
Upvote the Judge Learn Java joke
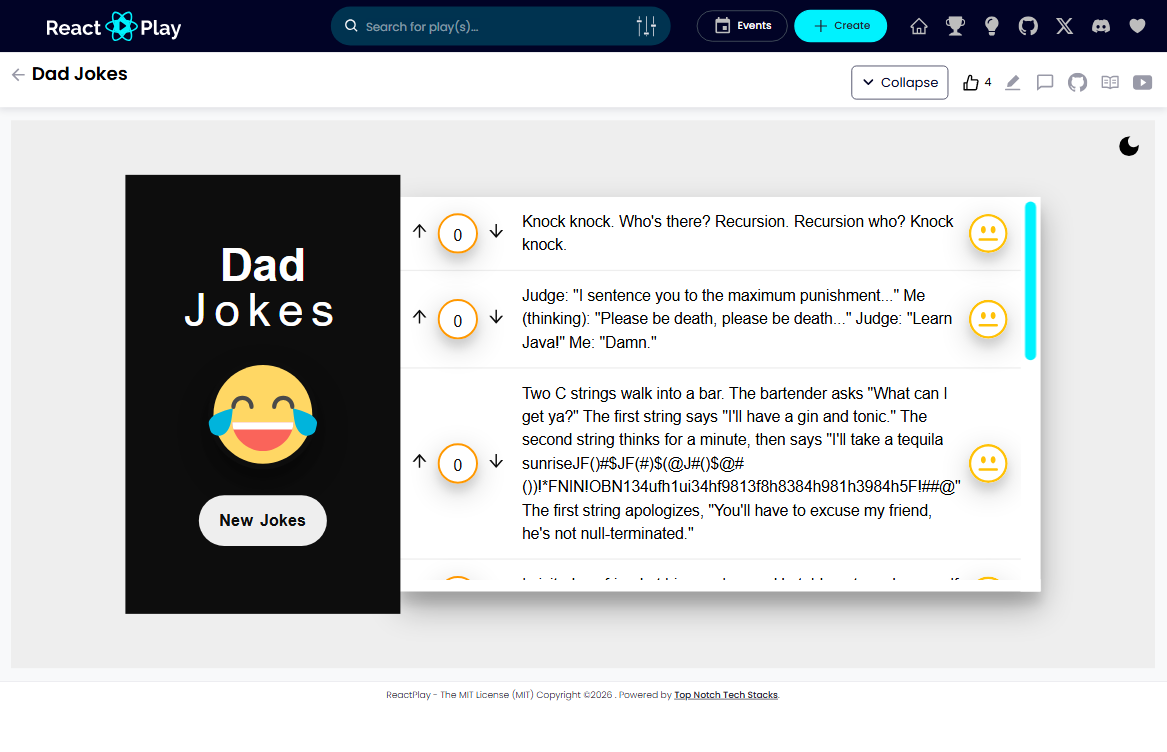pos(420,317)
